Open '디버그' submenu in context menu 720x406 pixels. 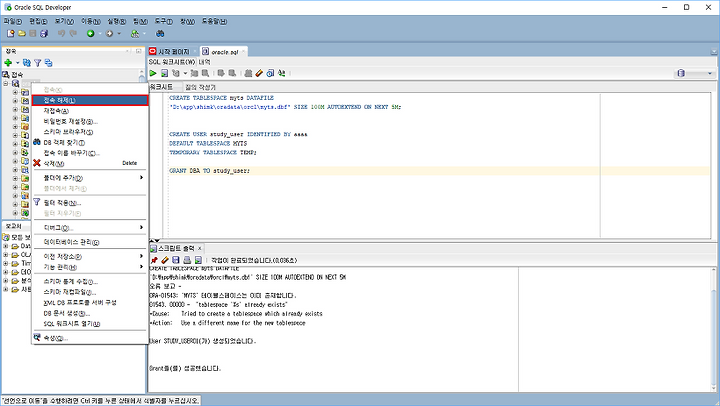click(x=90, y=227)
